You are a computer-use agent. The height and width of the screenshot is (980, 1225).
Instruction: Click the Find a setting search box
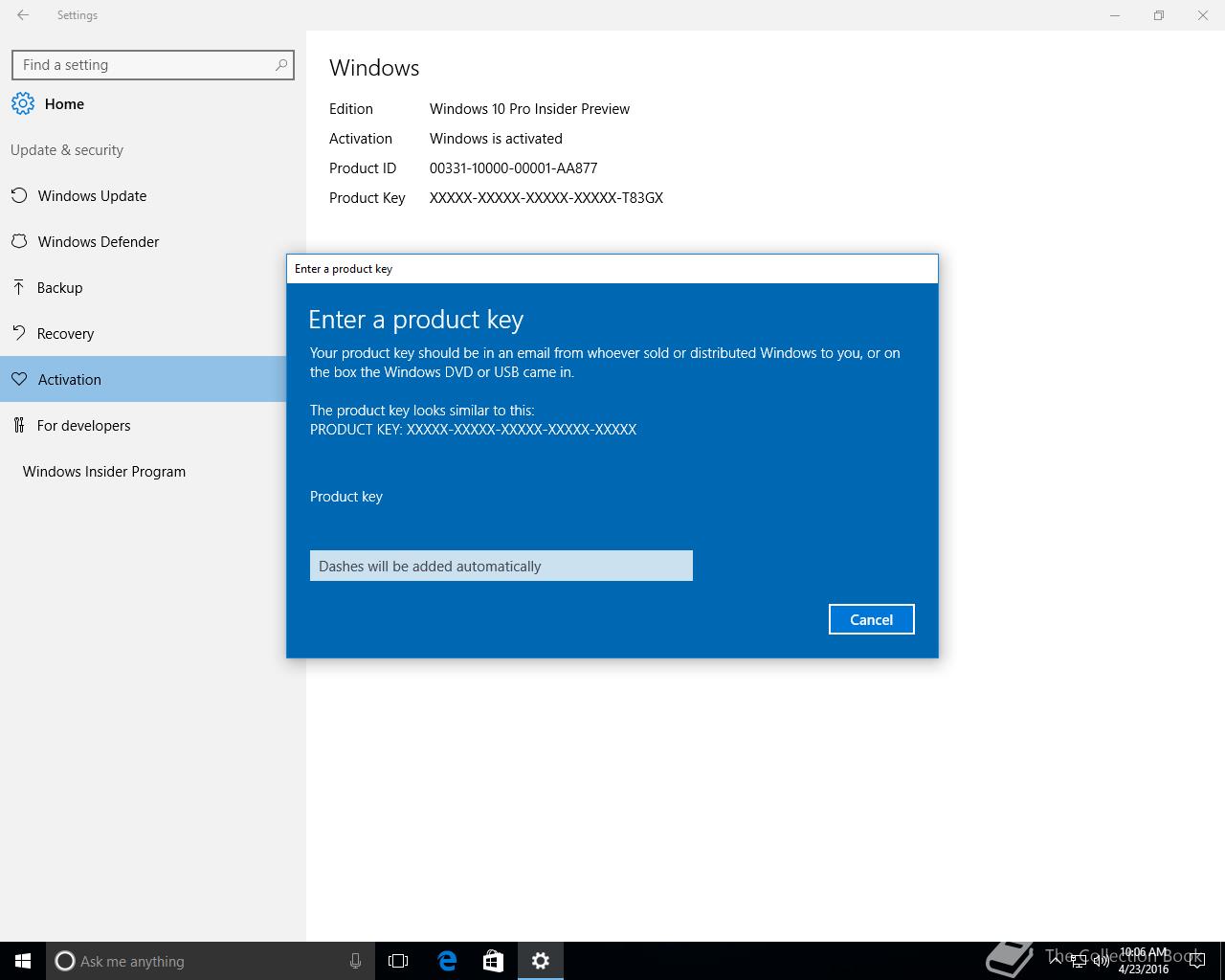(x=153, y=65)
